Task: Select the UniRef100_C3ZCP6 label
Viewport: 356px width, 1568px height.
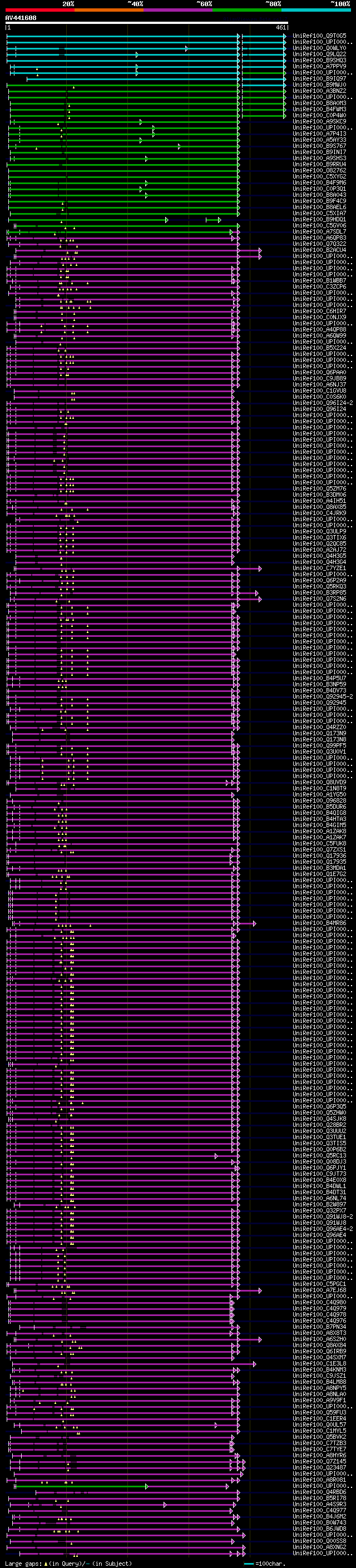Action: pos(319,286)
